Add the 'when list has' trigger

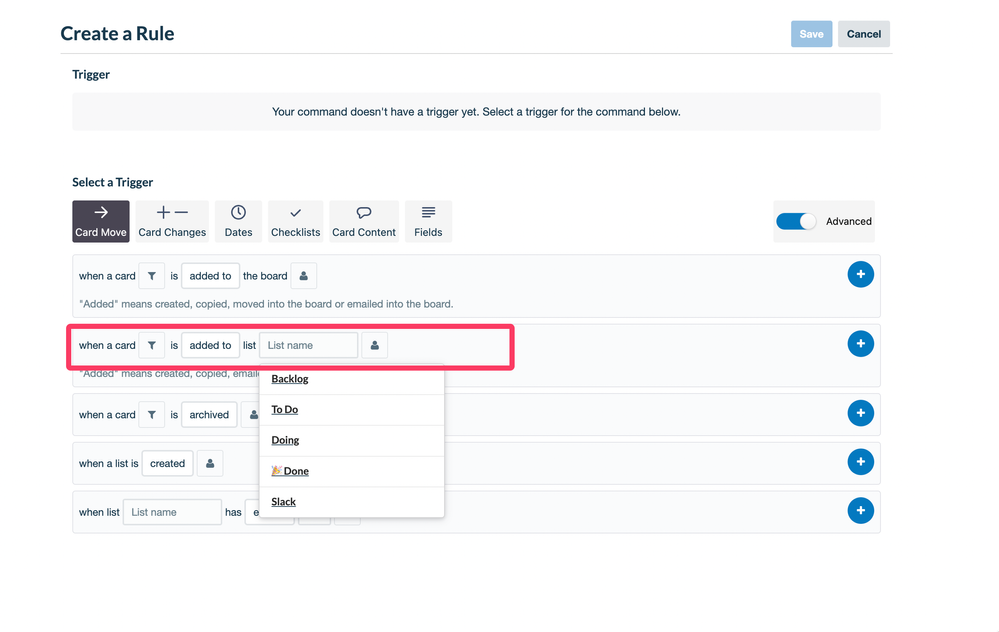point(860,510)
